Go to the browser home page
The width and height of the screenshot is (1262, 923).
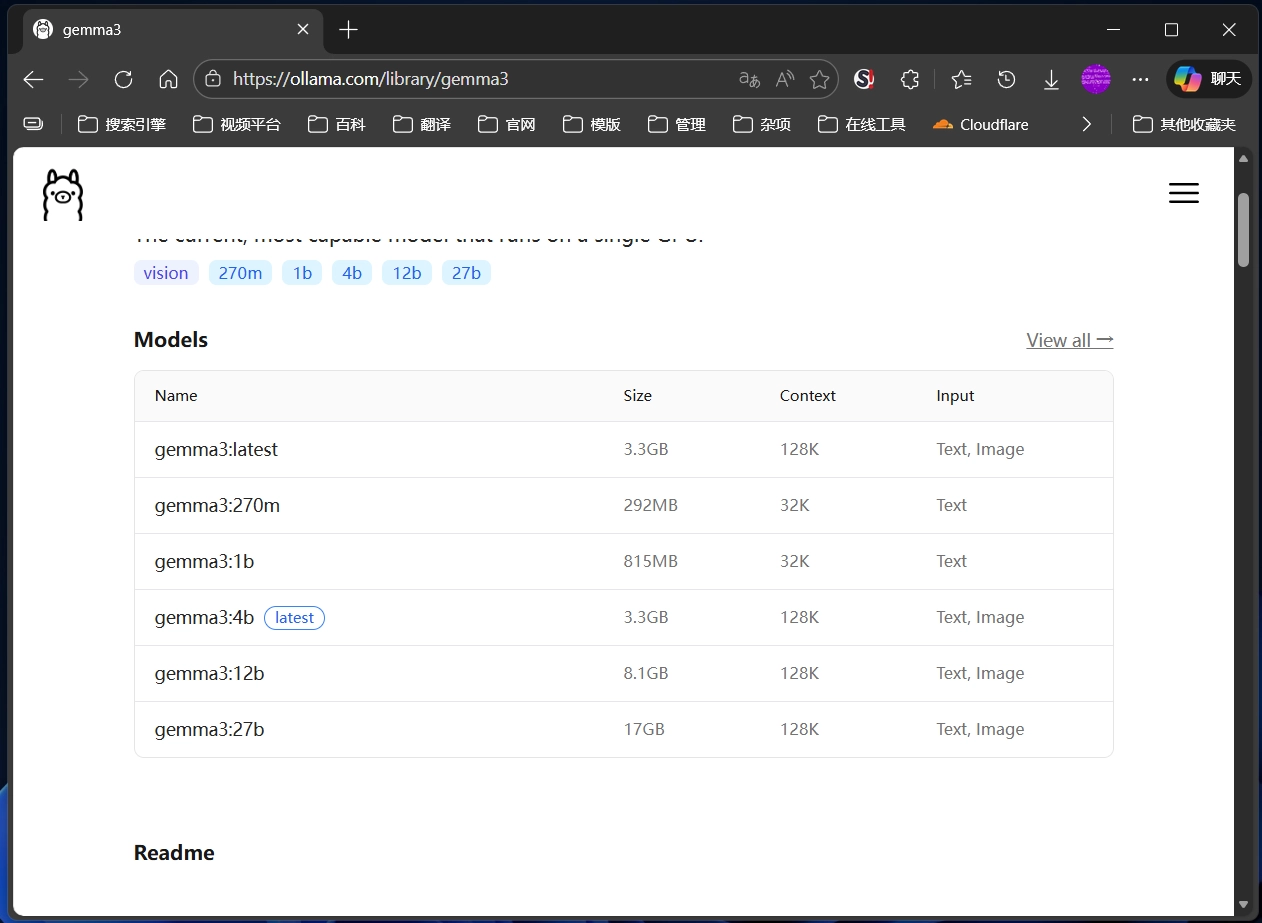(168, 79)
